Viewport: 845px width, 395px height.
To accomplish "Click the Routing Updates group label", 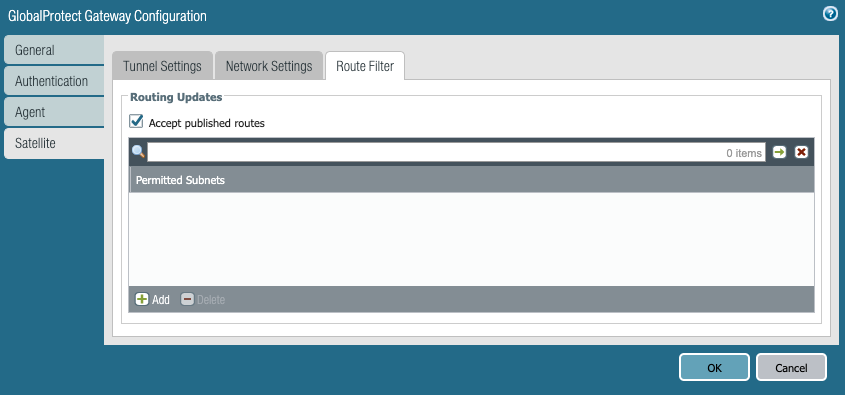I will [x=176, y=98].
